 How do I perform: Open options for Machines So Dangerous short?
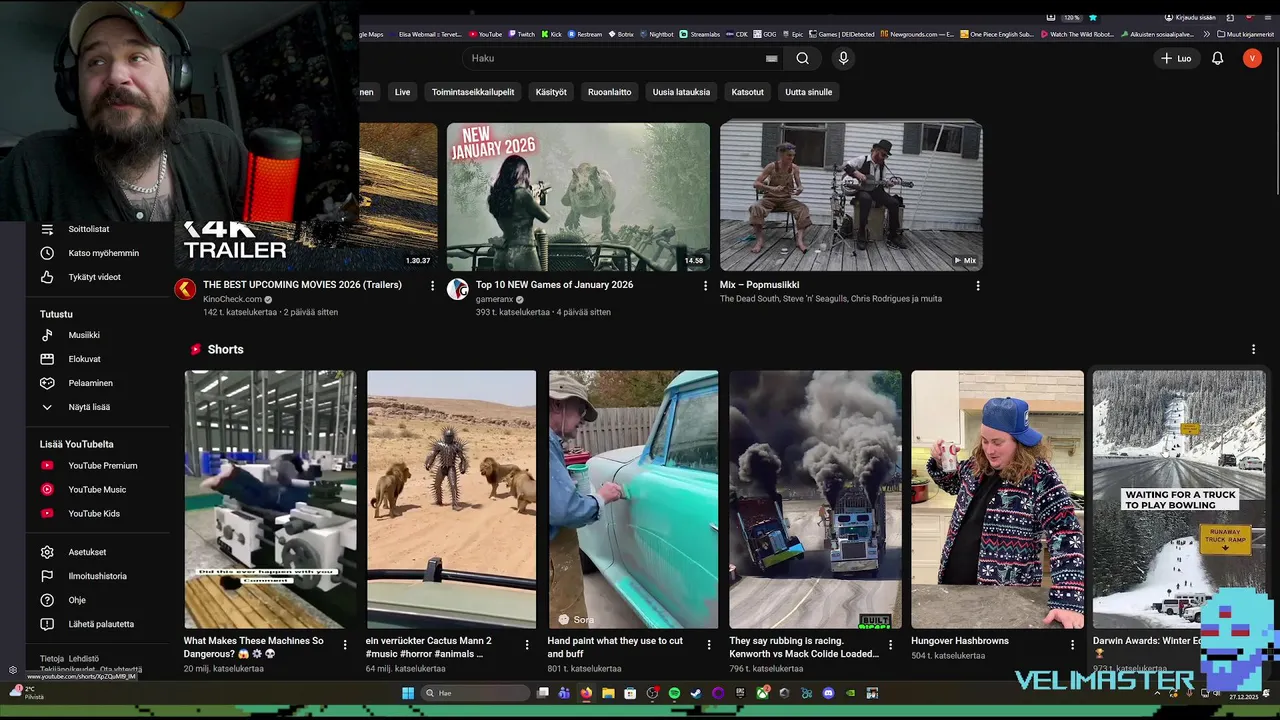[x=345, y=645]
